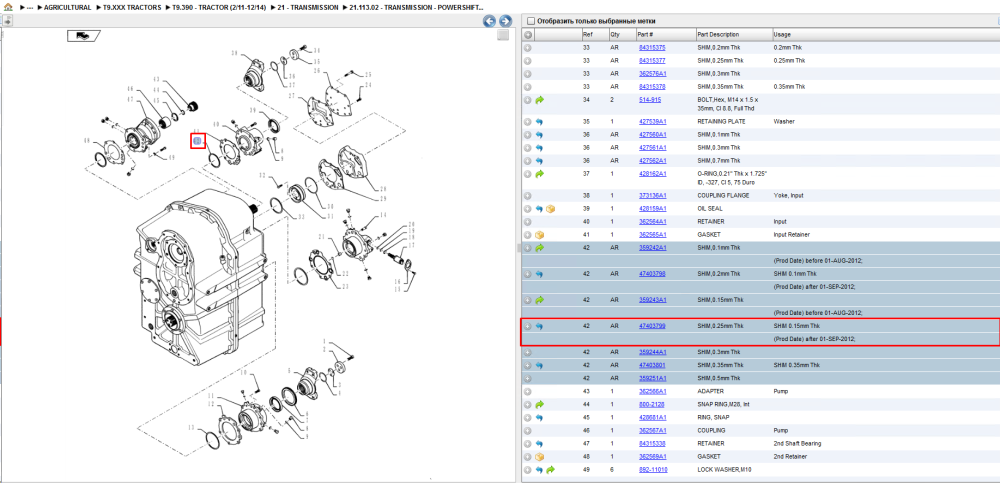The image size is (1000, 483).
Task: Expand the RETAINER Input row with its plus button
Action: pyautogui.click(x=527, y=221)
